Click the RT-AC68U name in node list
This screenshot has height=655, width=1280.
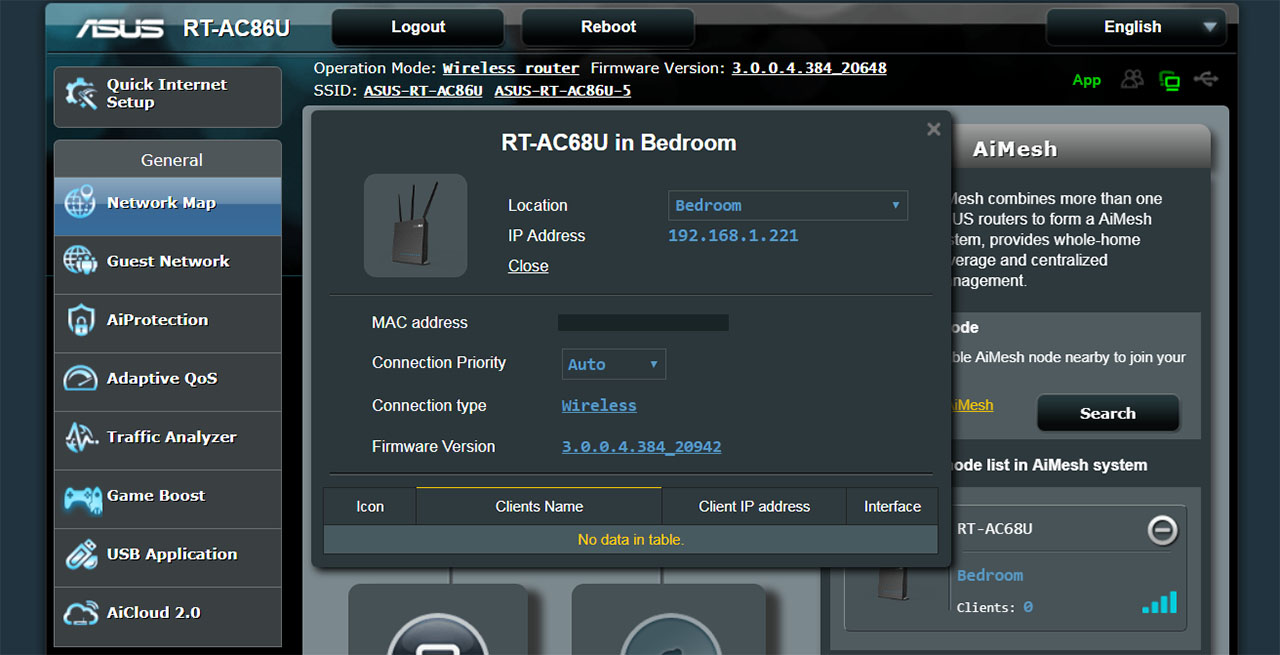tap(995, 529)
